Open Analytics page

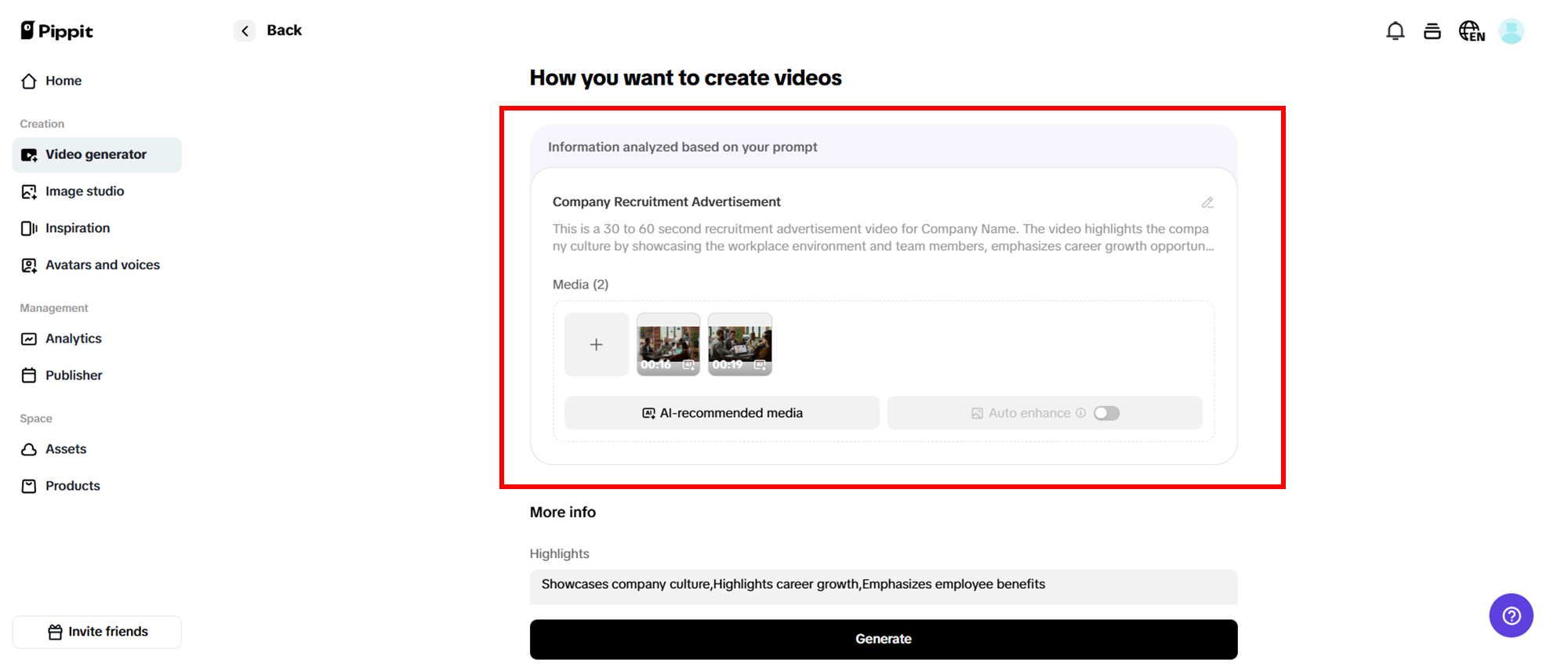pyautogui.click(x=73, y=339)
